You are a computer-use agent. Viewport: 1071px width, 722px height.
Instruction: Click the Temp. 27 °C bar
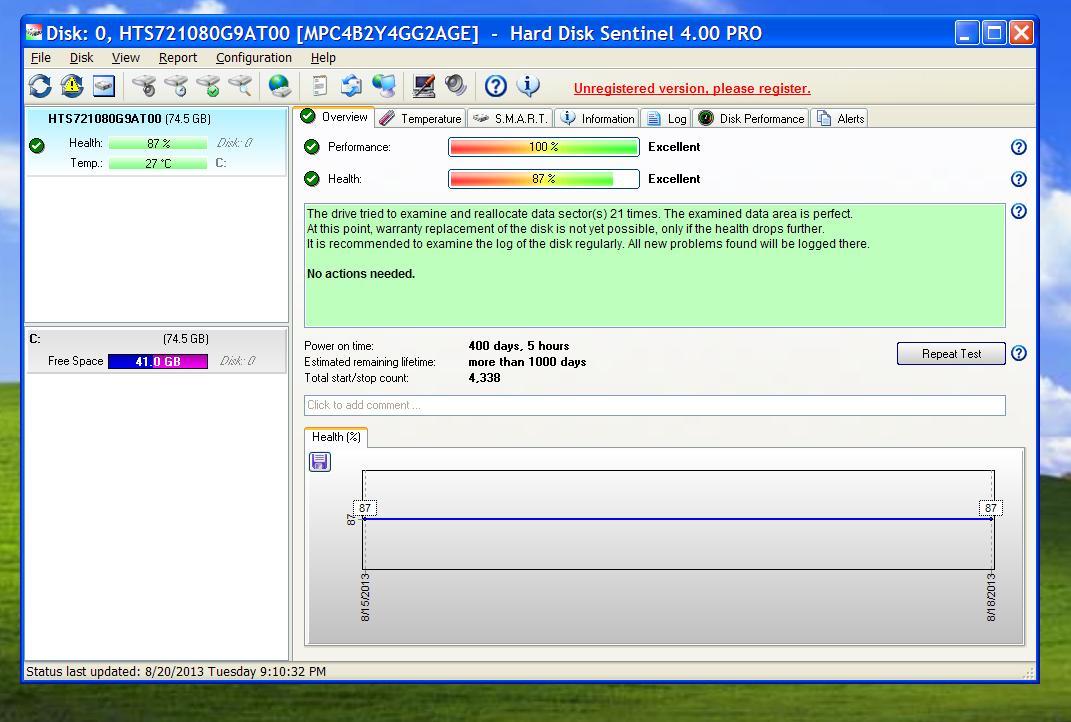pos(158,163)
